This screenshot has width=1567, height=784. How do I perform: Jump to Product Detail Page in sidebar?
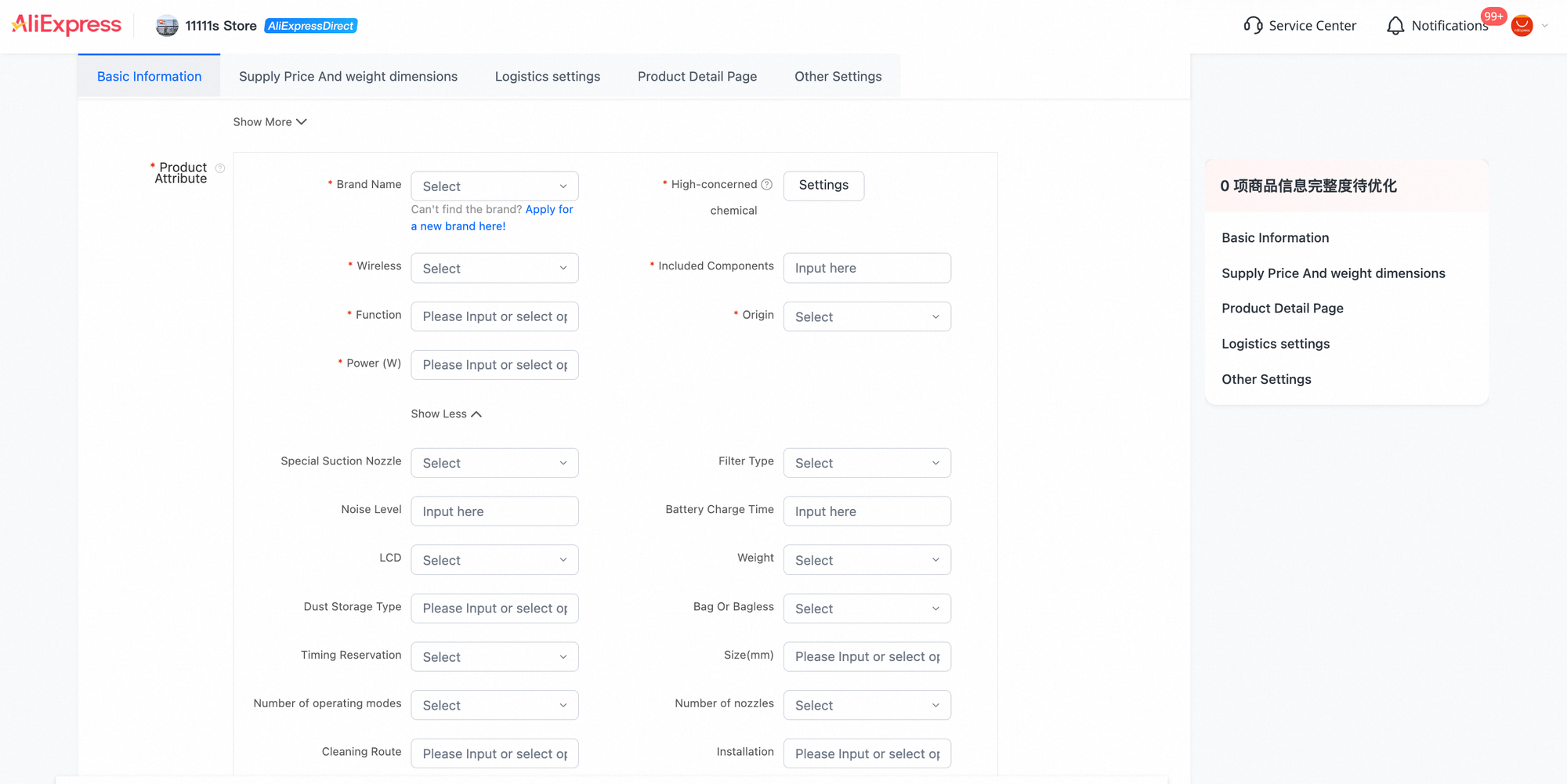tap(1283, 308)
